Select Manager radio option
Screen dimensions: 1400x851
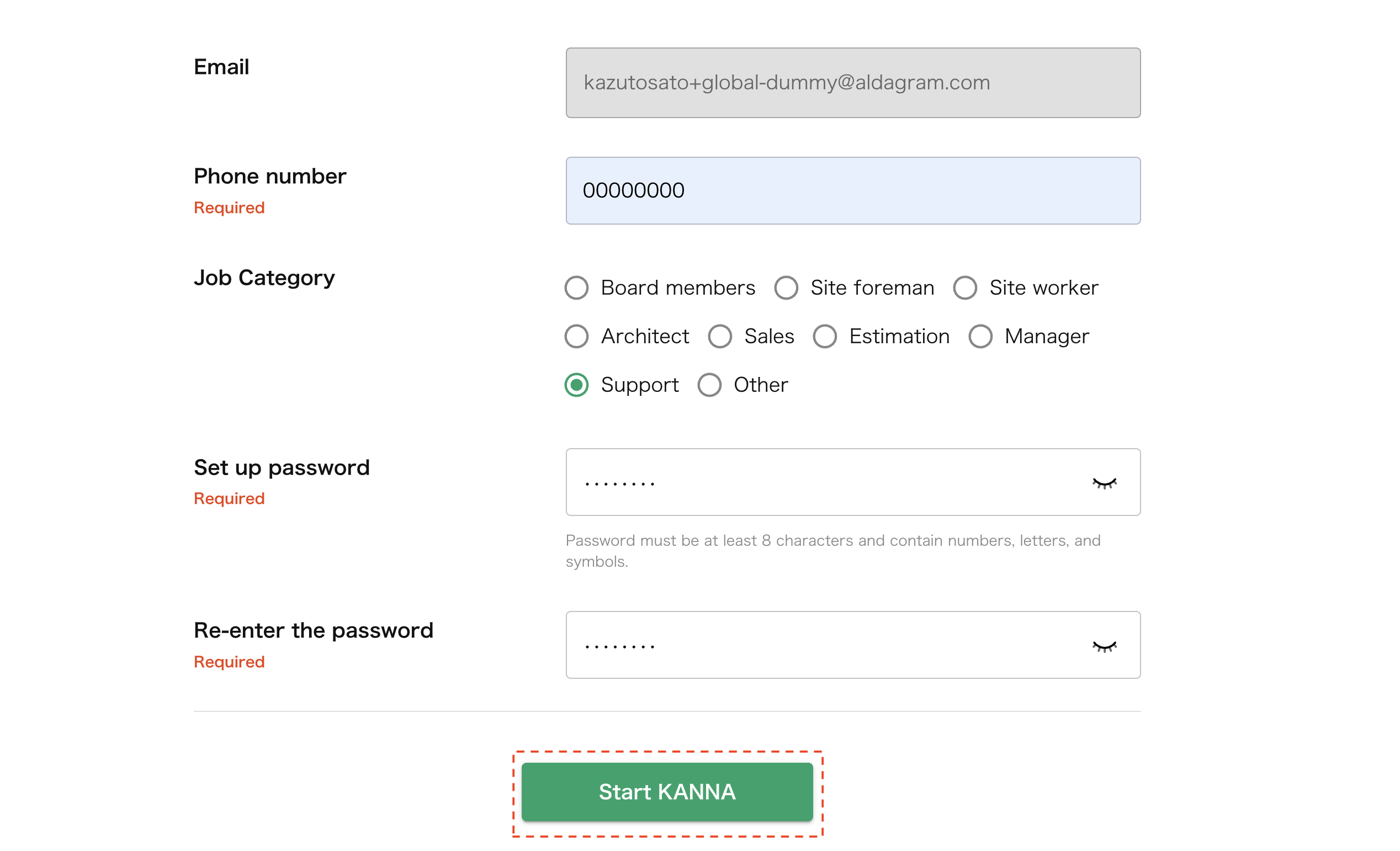click(x=980, y=336)
